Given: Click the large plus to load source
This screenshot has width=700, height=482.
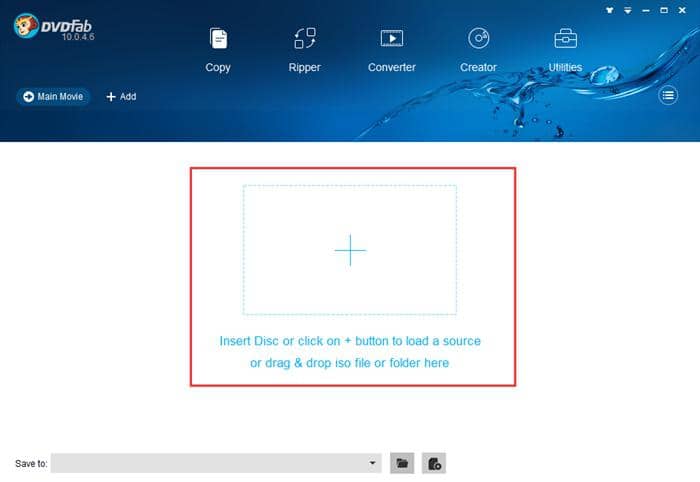Looking at the screenshot, I should 350,250.
